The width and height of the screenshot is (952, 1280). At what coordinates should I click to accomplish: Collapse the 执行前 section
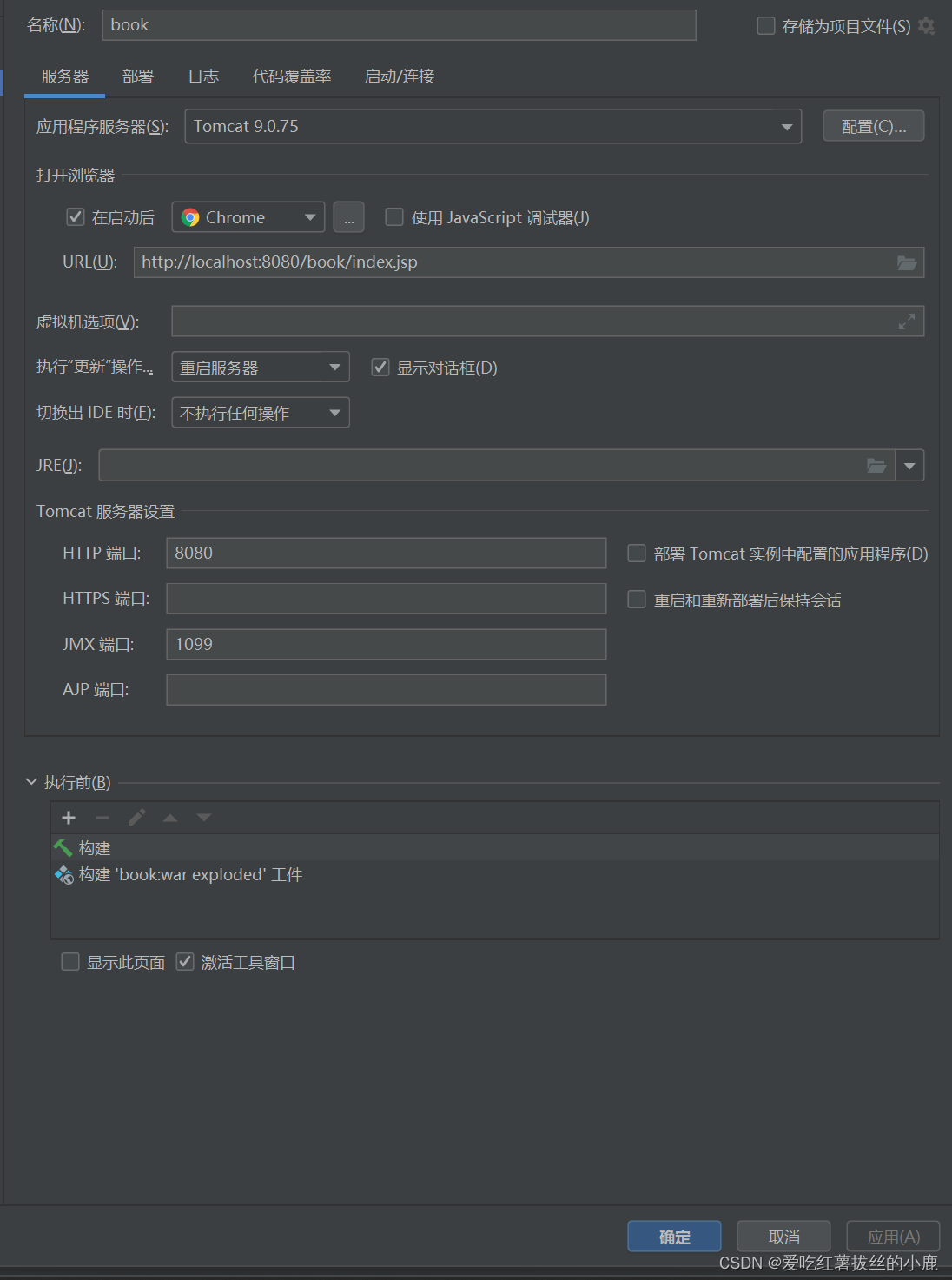[x=32, y=782]
